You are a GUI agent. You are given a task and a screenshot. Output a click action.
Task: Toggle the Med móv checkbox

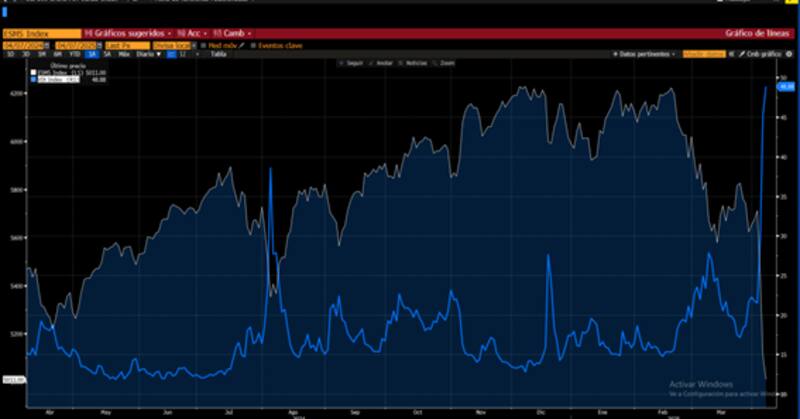pos(203,45)
